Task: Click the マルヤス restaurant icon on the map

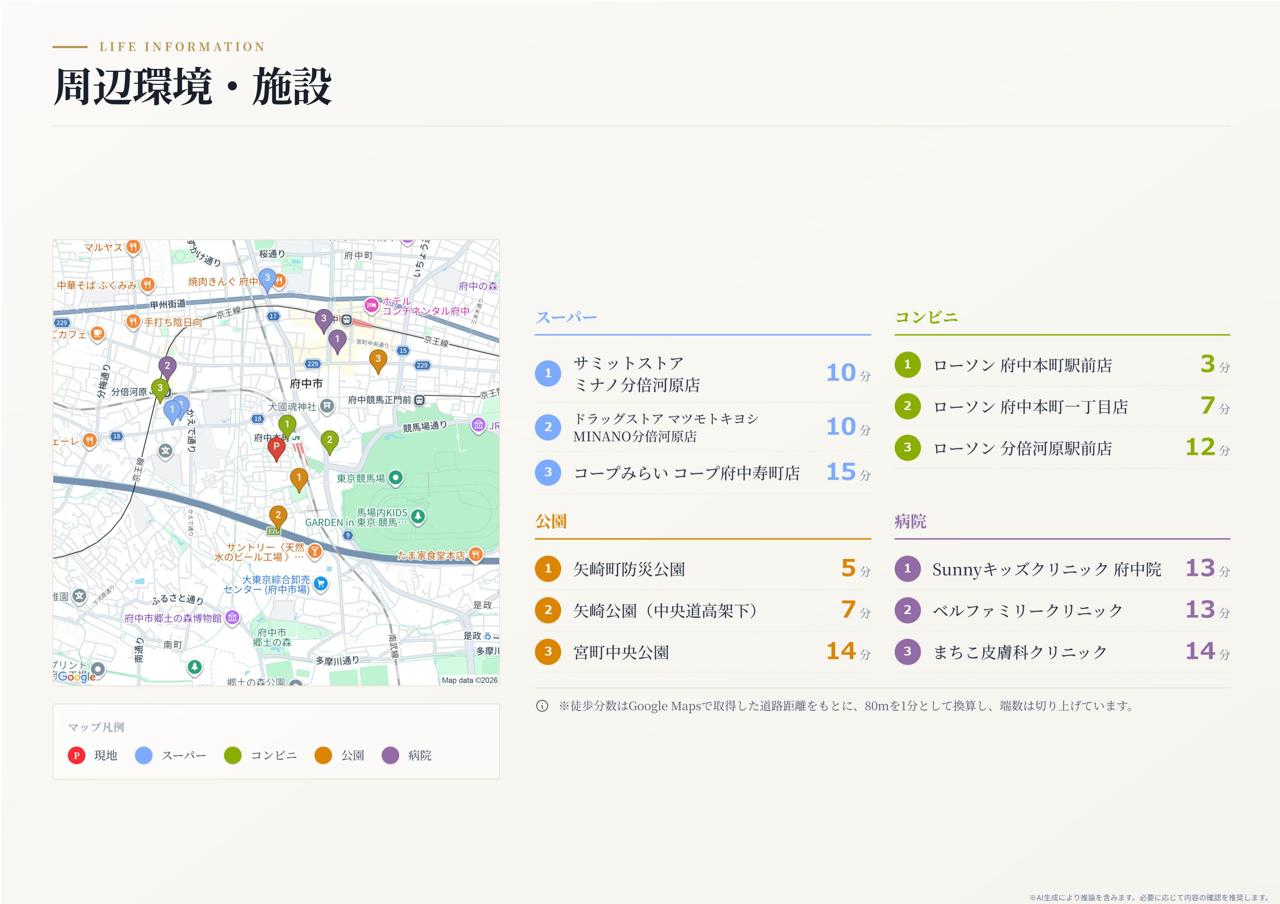Action: click(x=133, y=247)
